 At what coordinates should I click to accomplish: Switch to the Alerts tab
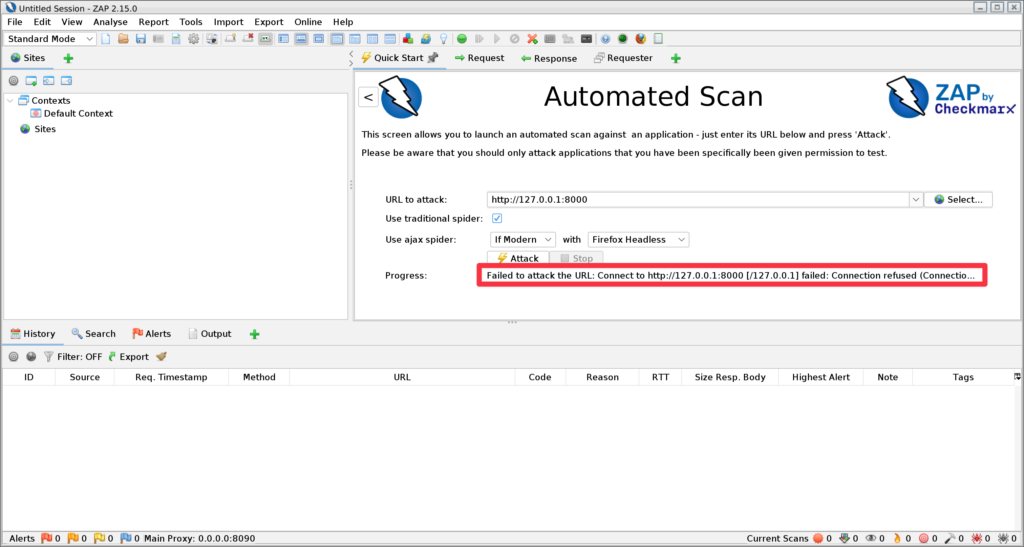pos(152,334)
